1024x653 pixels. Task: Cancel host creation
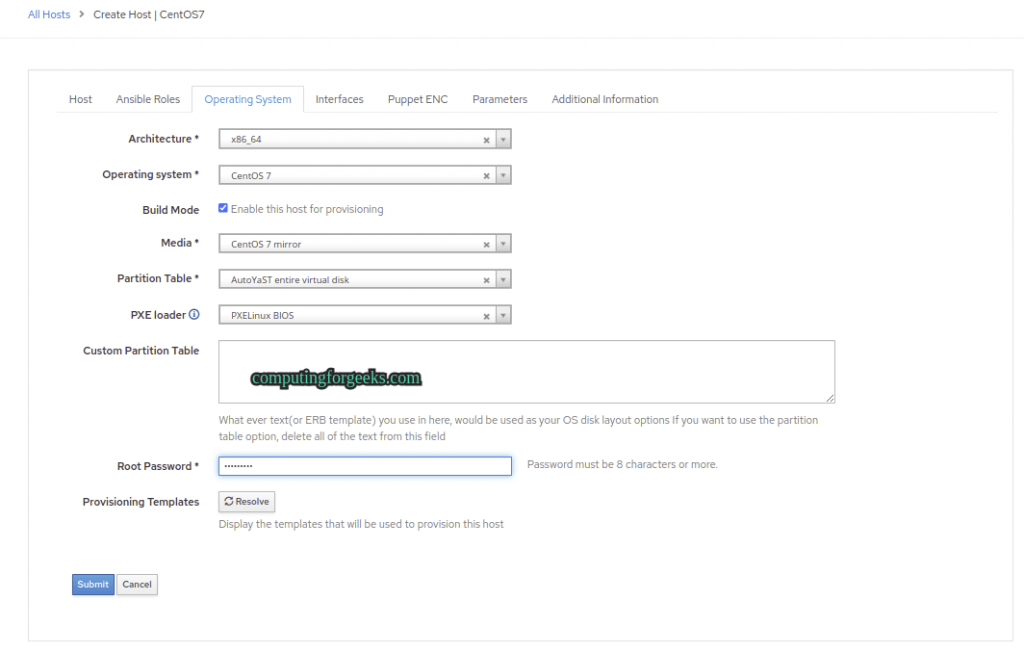tap(136, 584)
